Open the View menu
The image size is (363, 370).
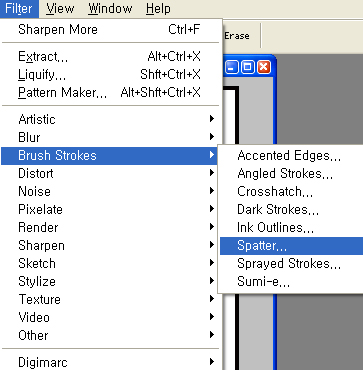(62, 9)
